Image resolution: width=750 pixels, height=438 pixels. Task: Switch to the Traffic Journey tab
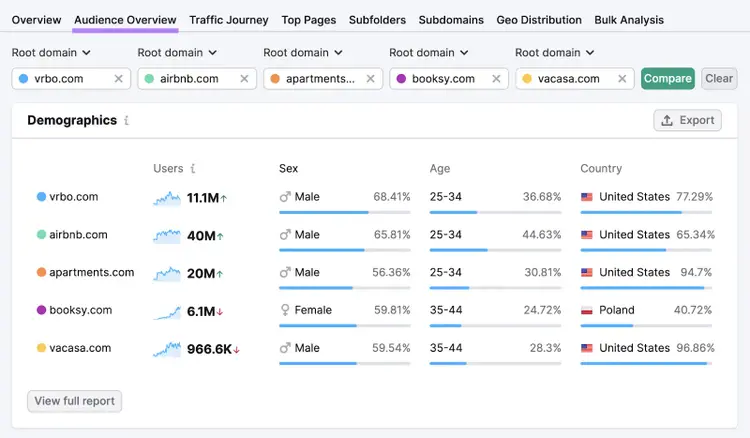click(229, 20)
